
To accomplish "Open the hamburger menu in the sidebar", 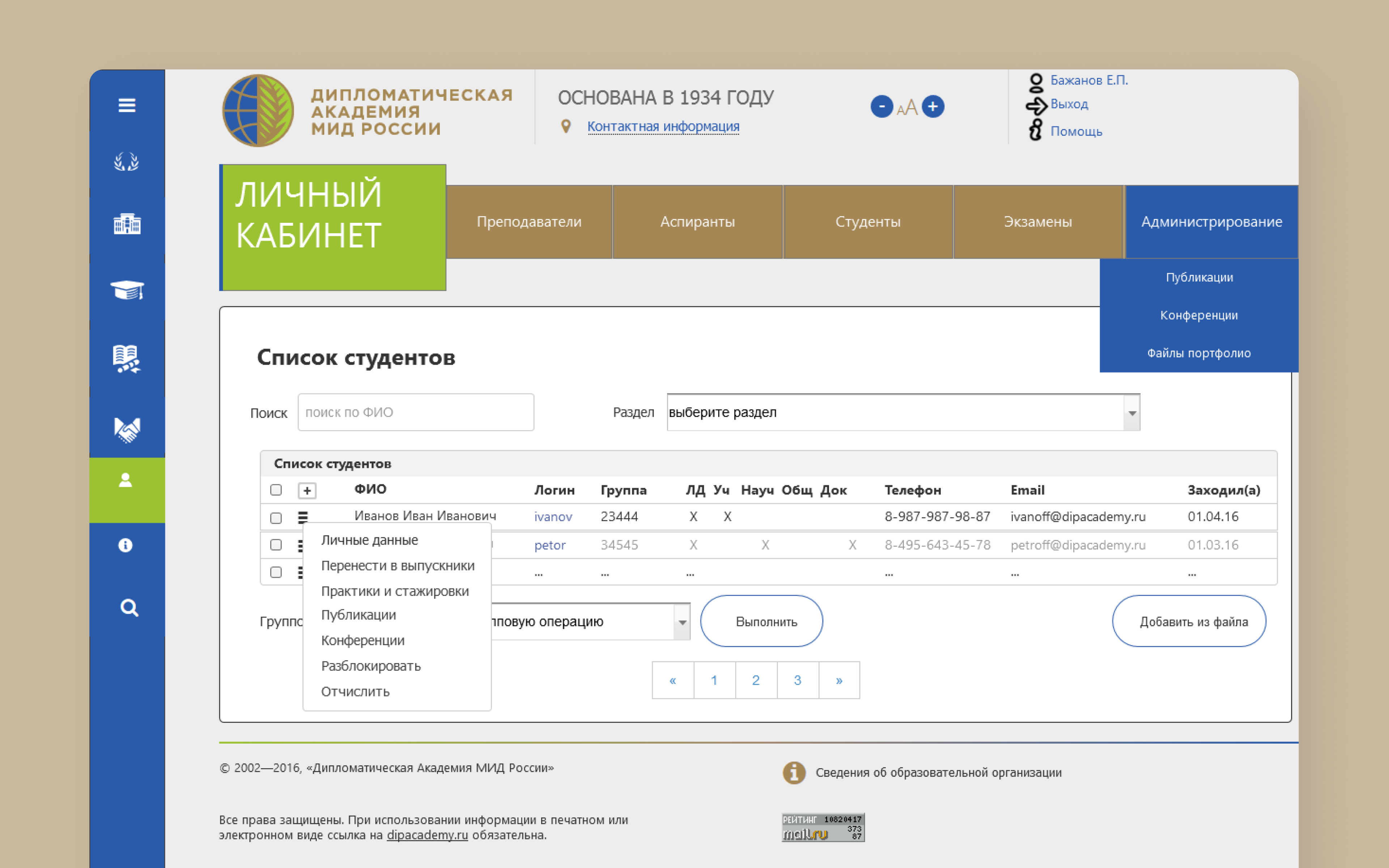I will click(x=127, y=106).
